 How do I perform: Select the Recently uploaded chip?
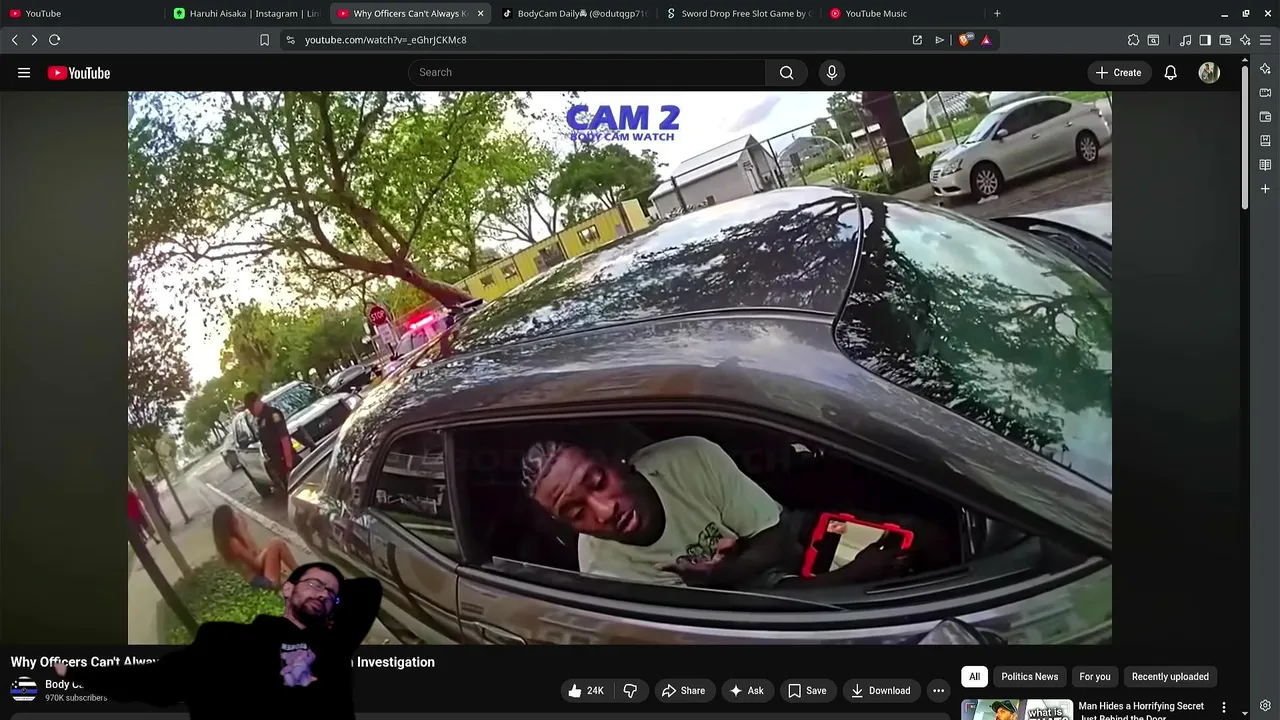1170,676
